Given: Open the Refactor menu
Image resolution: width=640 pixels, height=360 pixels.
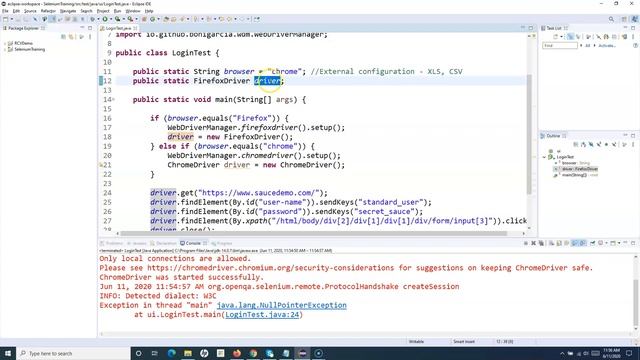Looking at the screenshot, I should click(x=48, y=11).
